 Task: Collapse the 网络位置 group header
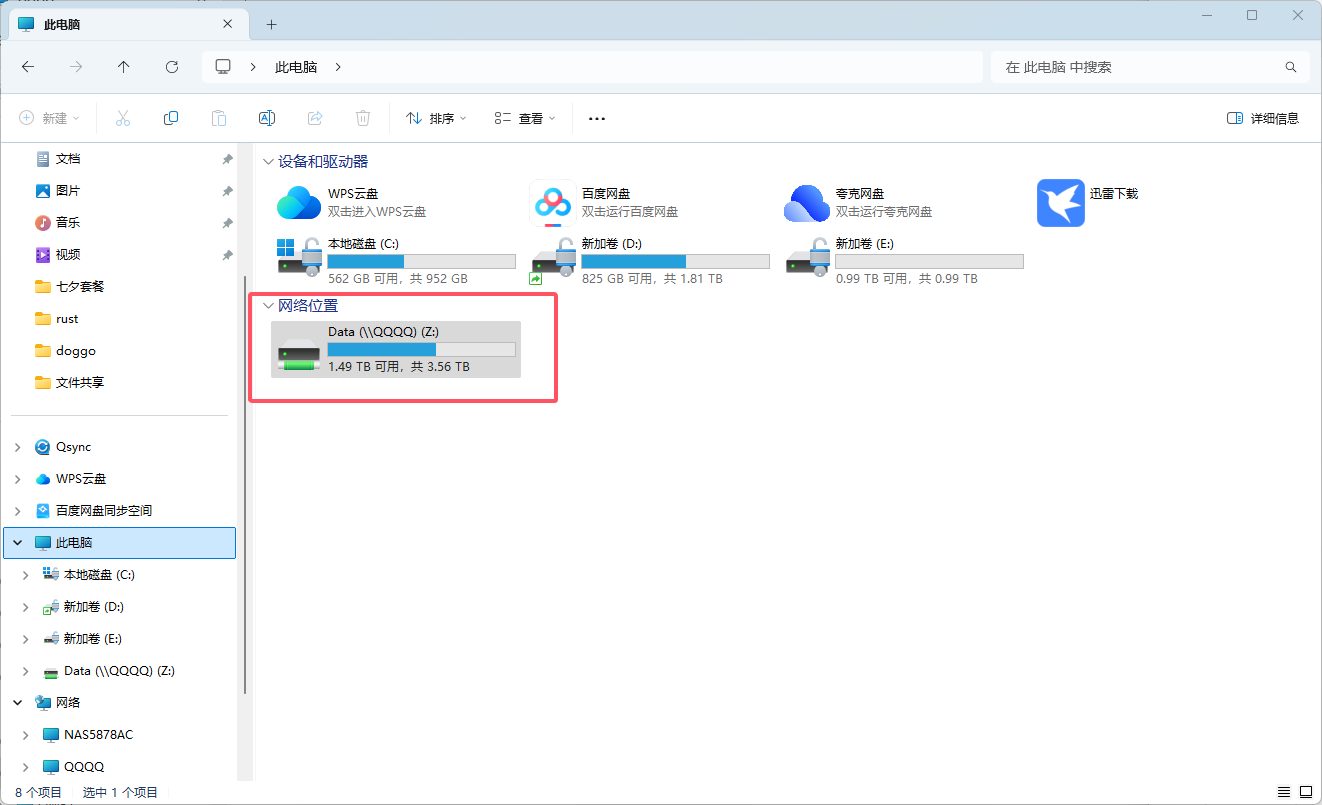tap(267, 306)
